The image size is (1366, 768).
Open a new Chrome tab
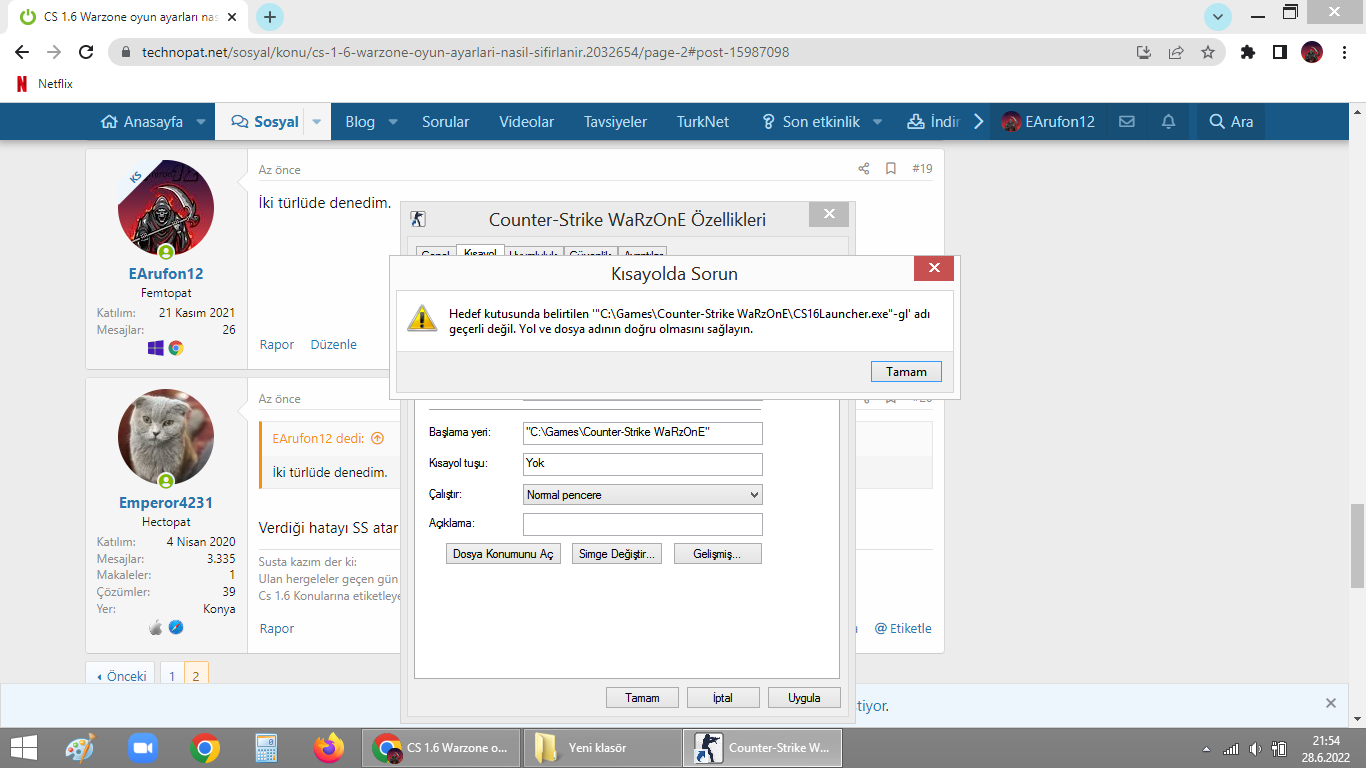270,17
